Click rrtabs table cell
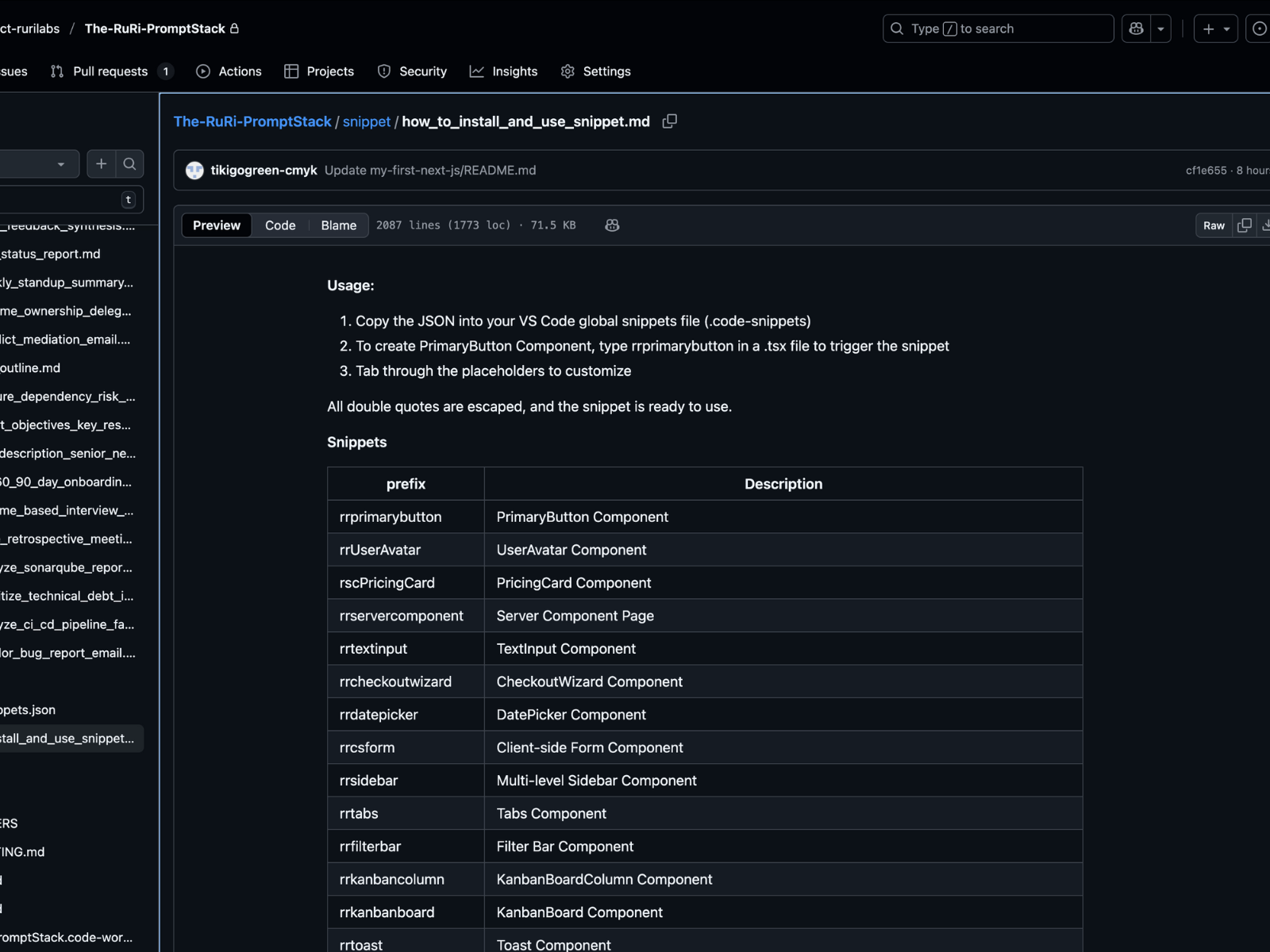Viewport: 1270px width, 952px height. click(x=406, y=813)
